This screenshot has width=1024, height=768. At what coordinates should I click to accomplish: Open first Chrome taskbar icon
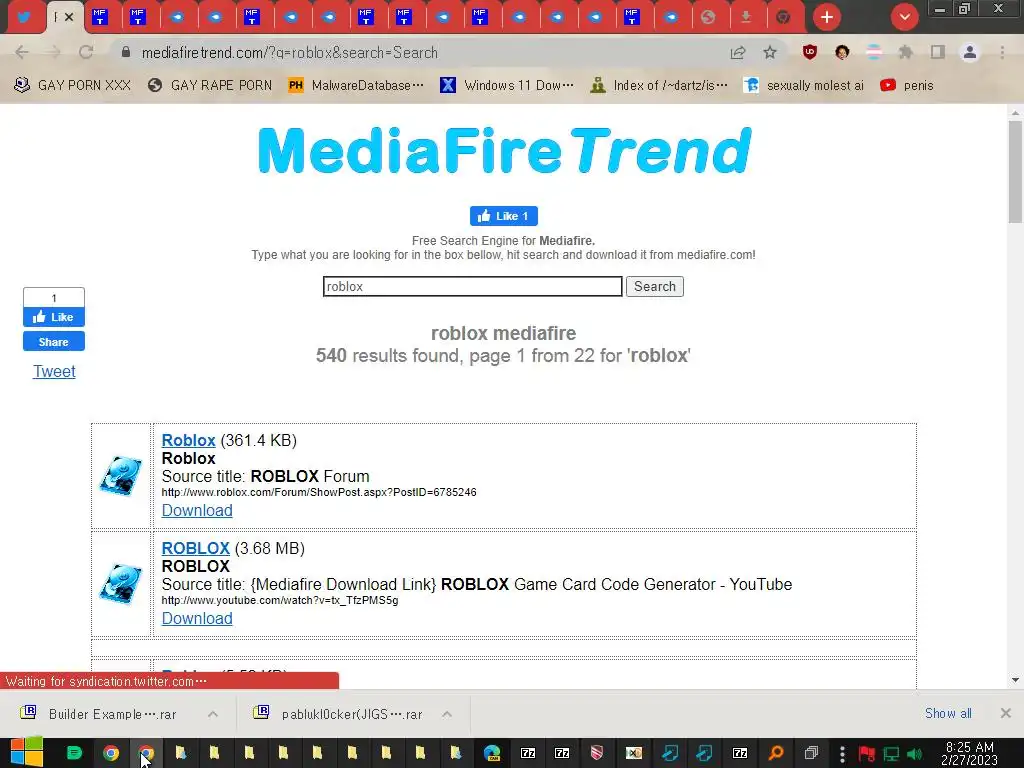111,753
